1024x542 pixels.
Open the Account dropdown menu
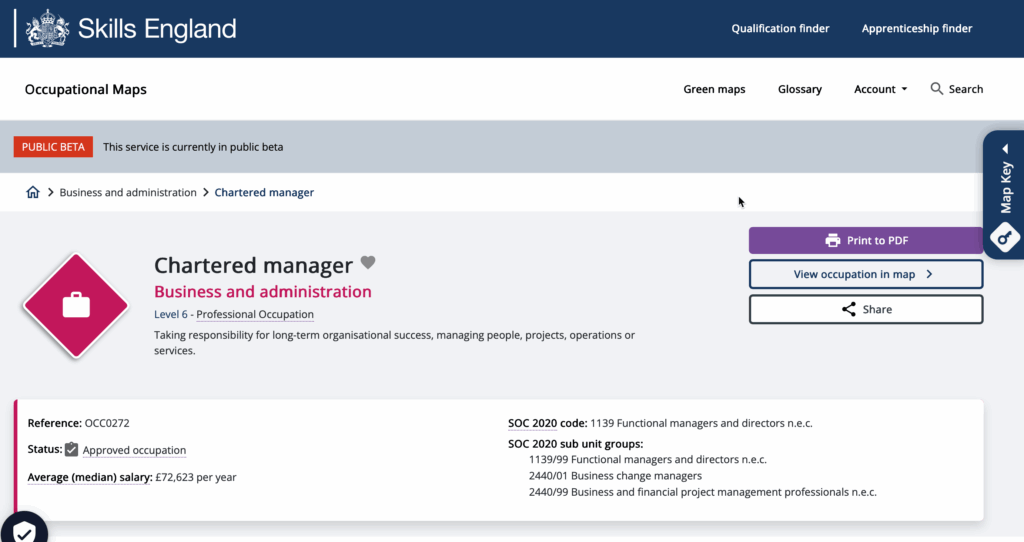[880, 89]
